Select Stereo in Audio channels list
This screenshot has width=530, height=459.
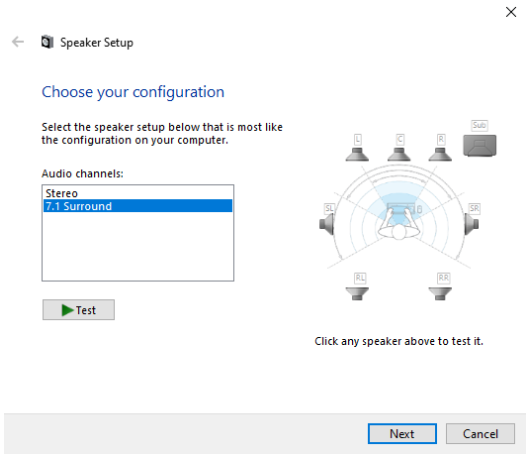point(138,193)
